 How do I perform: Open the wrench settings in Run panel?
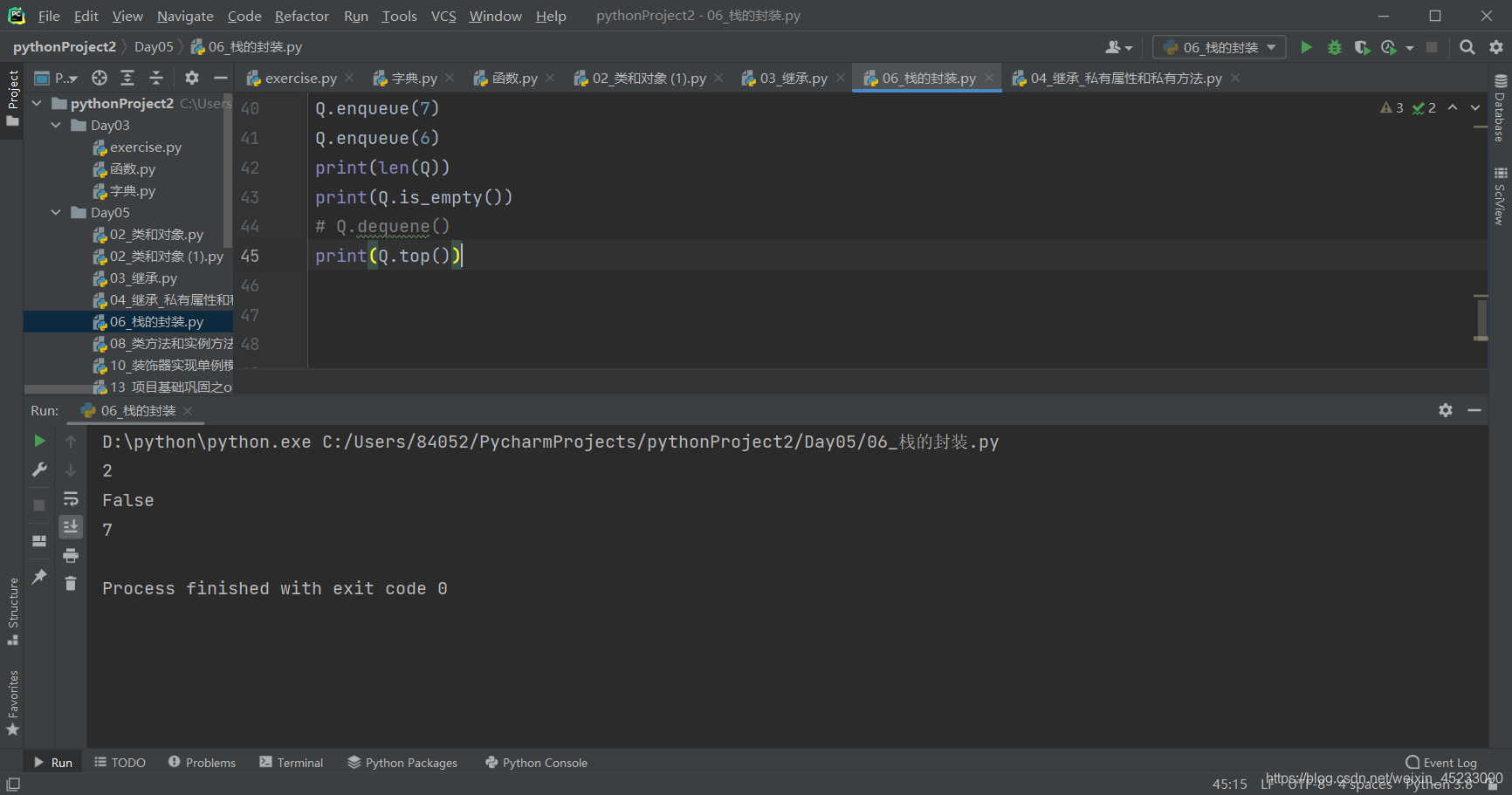pos(39,469)
